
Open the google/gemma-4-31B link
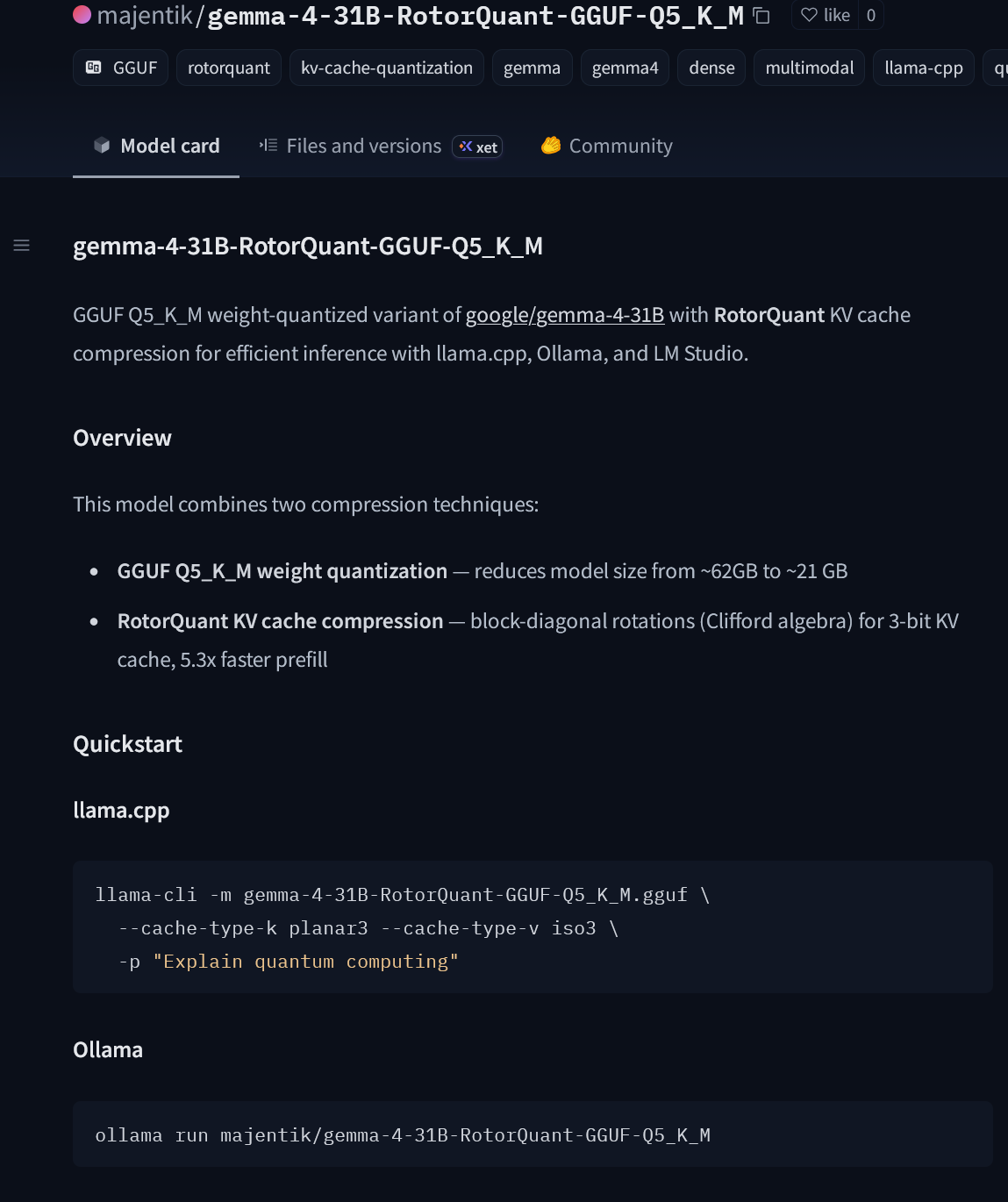click(564, 315)
